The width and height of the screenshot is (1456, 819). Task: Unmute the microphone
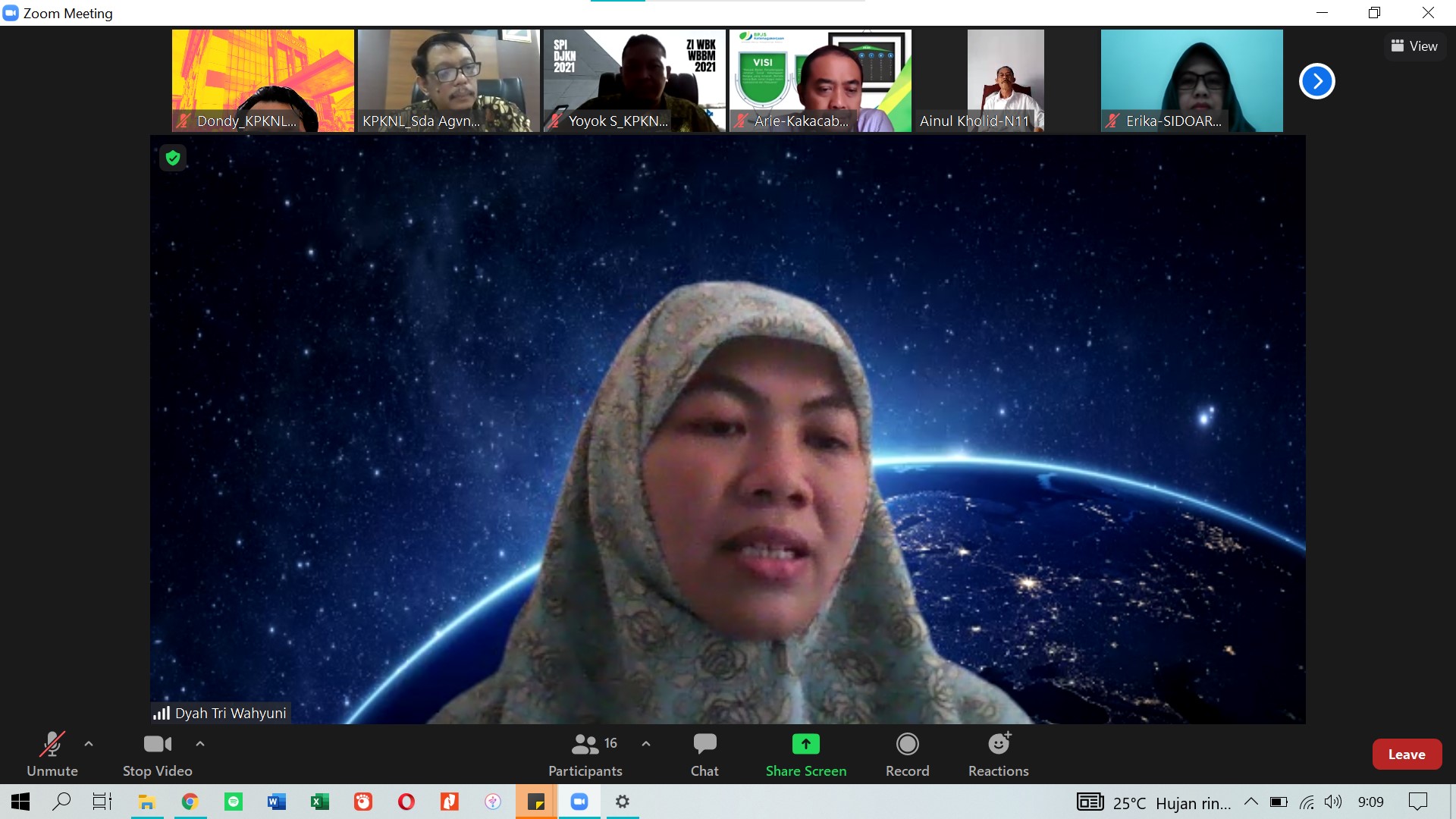click(x=52, y=745)
